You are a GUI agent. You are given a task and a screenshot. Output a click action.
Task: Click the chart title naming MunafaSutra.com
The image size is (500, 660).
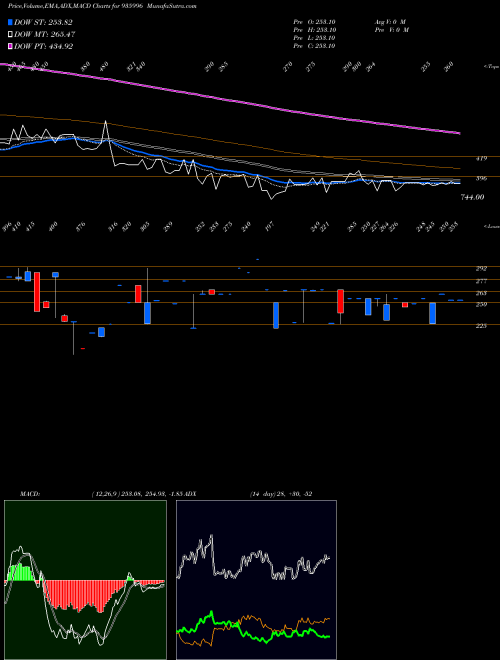point(102,6)
